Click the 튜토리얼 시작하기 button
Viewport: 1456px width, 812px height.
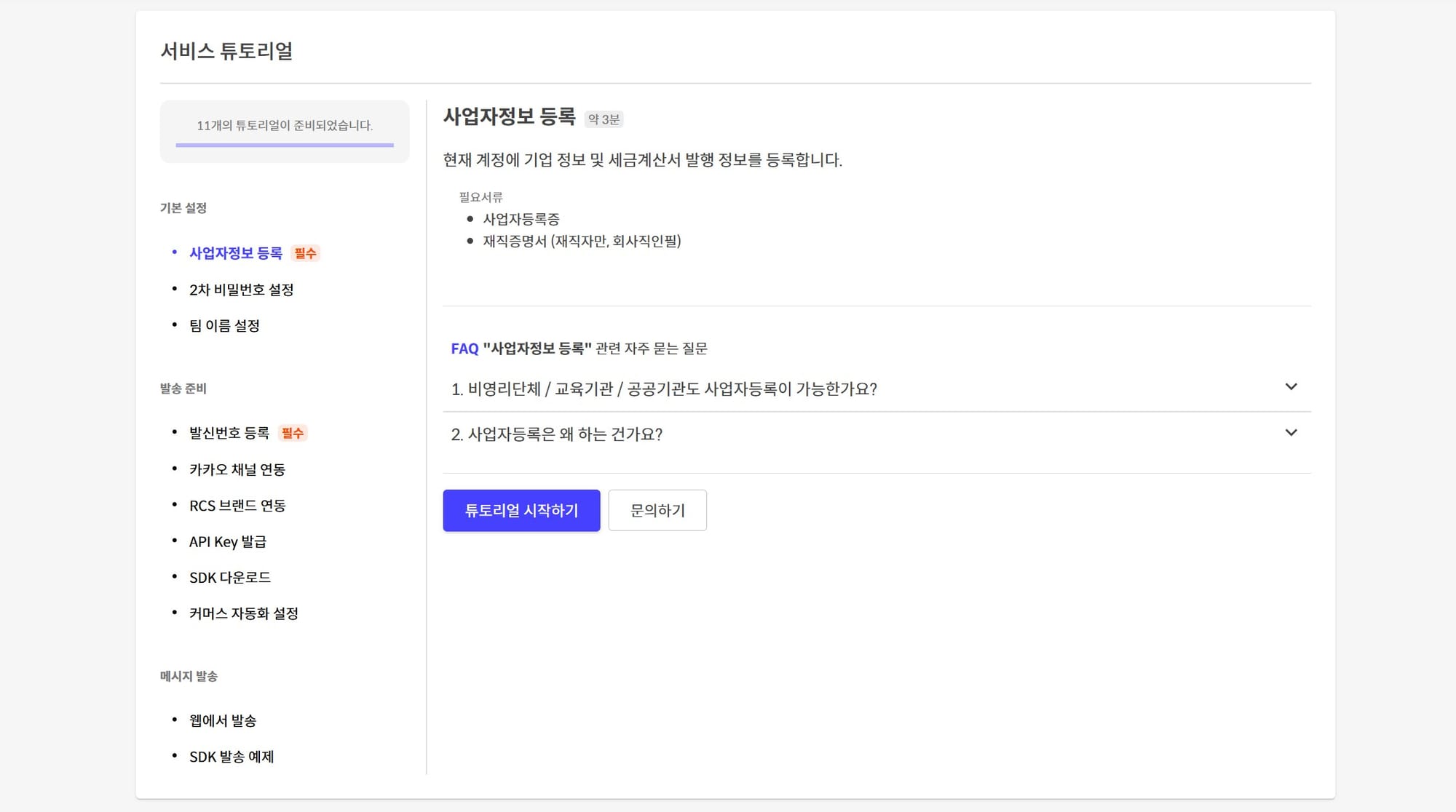click(521, 510)
